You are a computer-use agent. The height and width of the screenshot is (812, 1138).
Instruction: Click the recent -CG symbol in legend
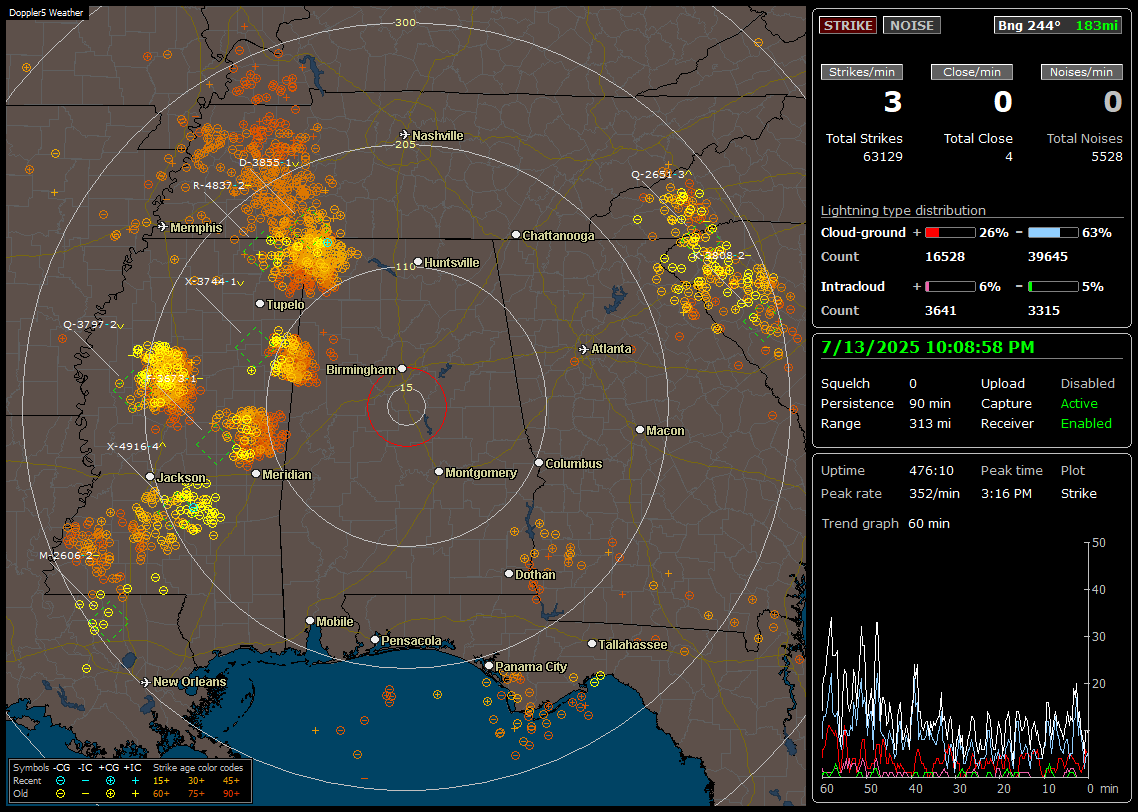pos(60,781)
